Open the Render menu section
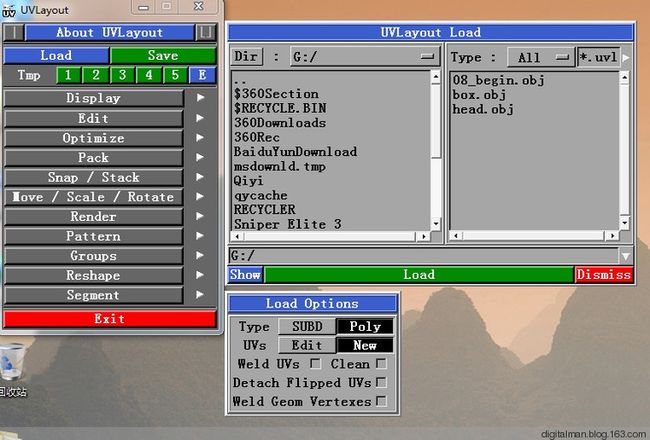The width and height of the screenshot is (650, 440). [x=94, y=216]
